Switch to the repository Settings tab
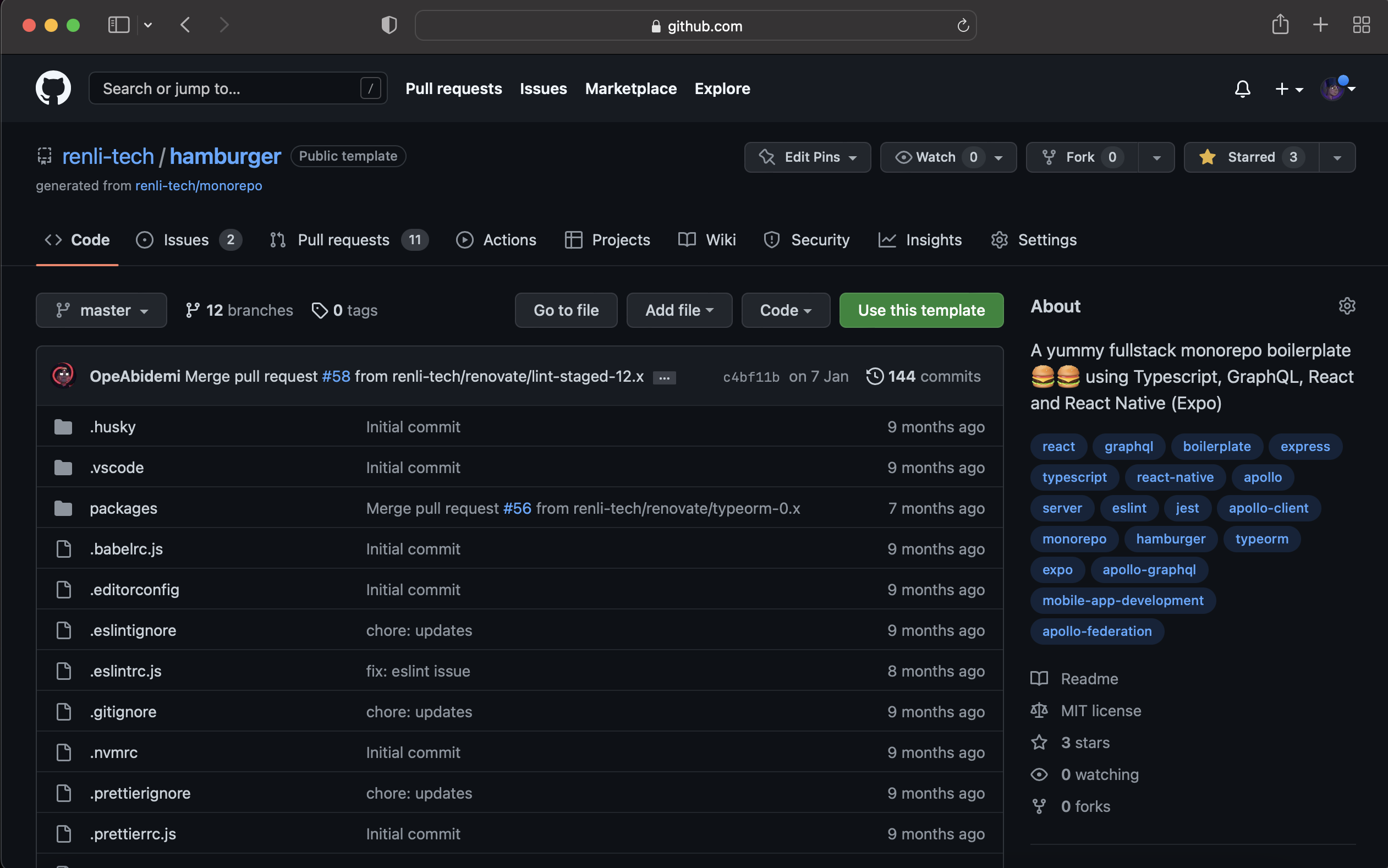1388x868 pixels. pos(1033,240)
